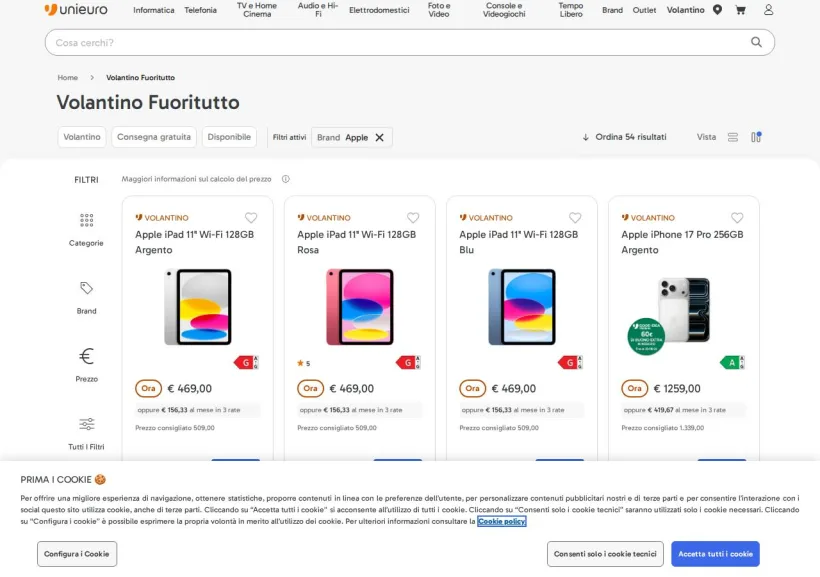View energy label G of iPad Blu

pyautogui.click(x=571, y=362)
